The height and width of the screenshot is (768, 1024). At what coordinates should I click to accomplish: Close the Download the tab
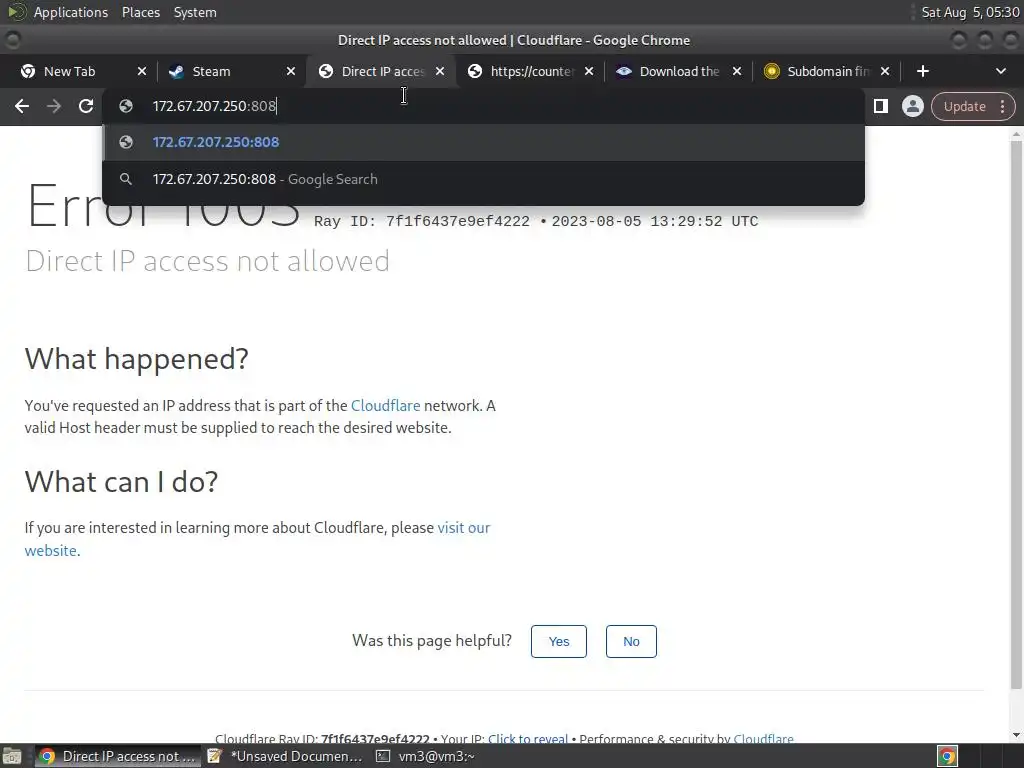[x=737, y=71]
